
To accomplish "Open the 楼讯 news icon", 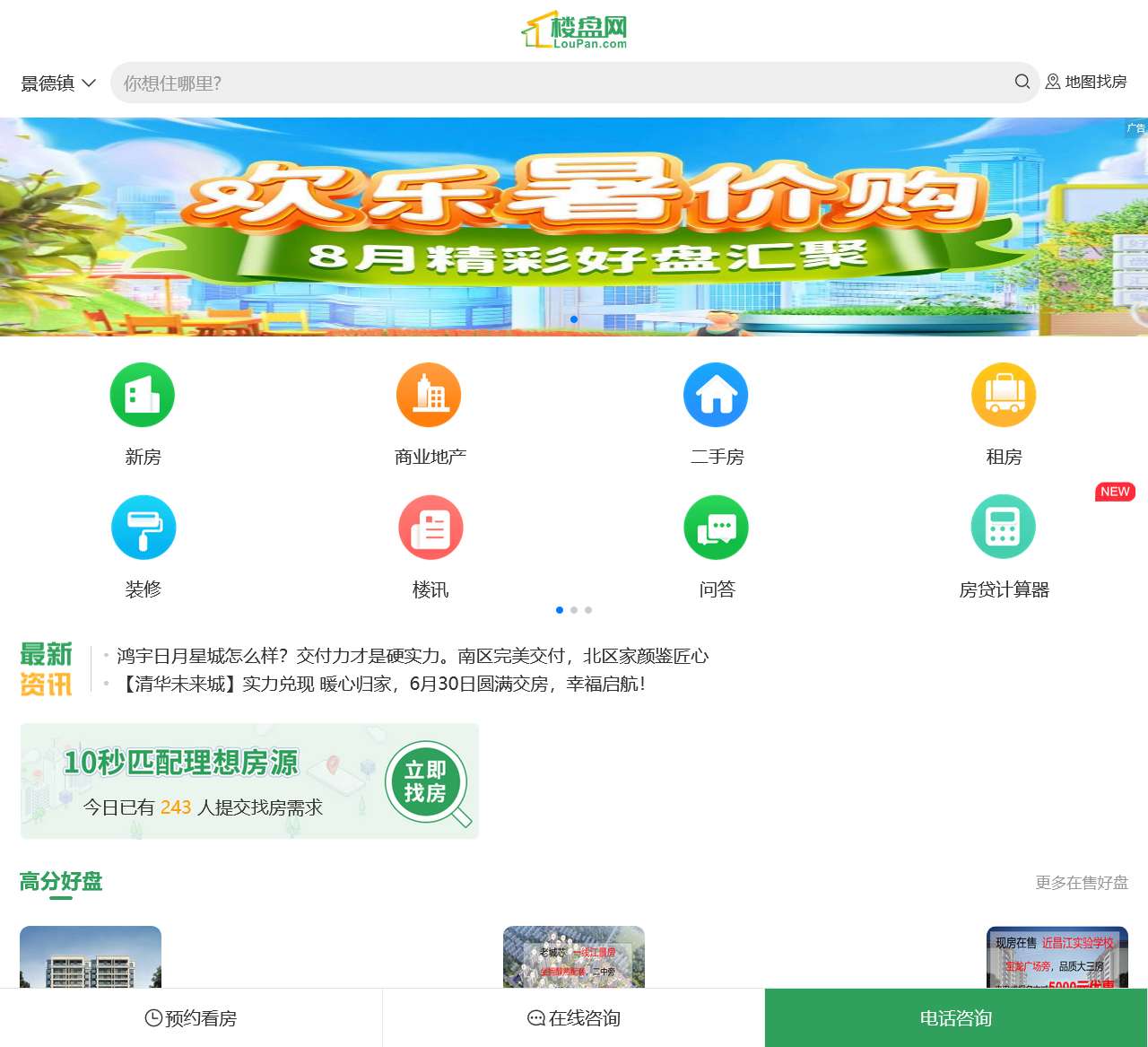I will tap(430, 528).
